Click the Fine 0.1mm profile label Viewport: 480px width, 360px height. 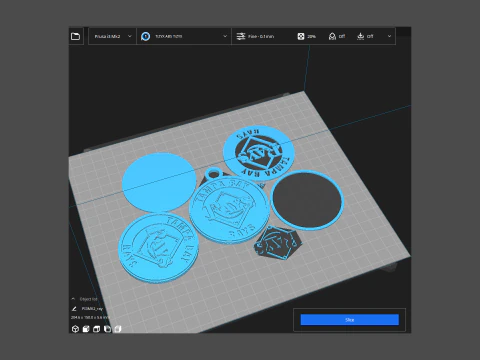[x=261, y=36]
